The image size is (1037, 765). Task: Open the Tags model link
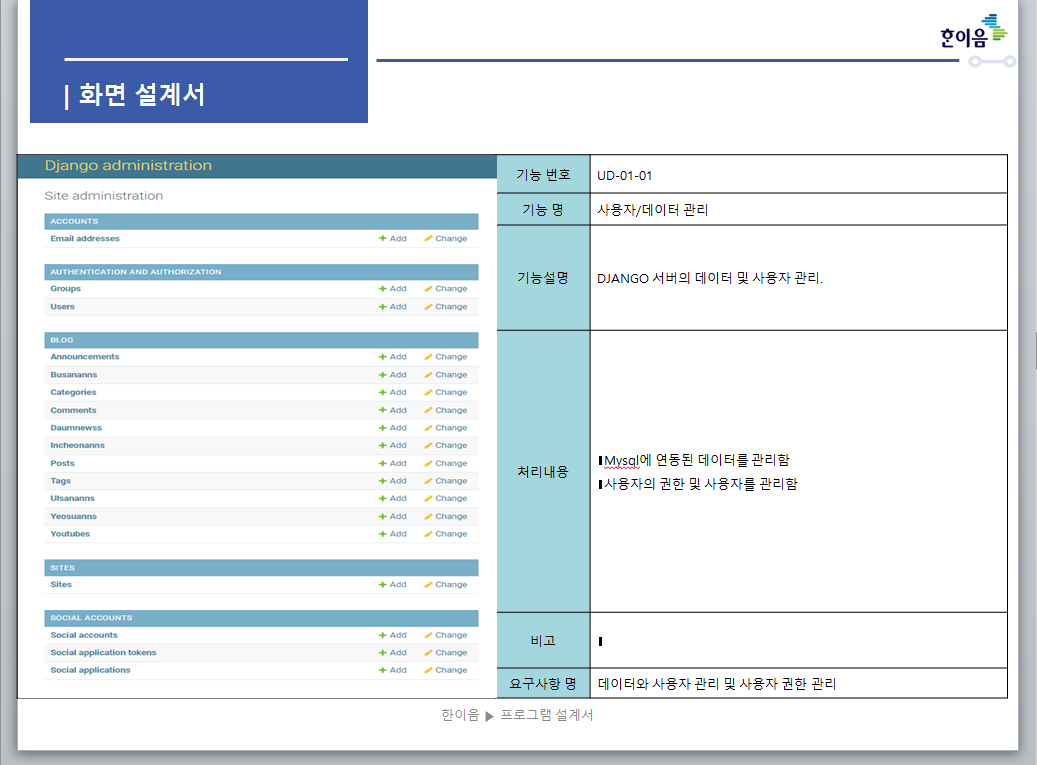pos(60,481)
